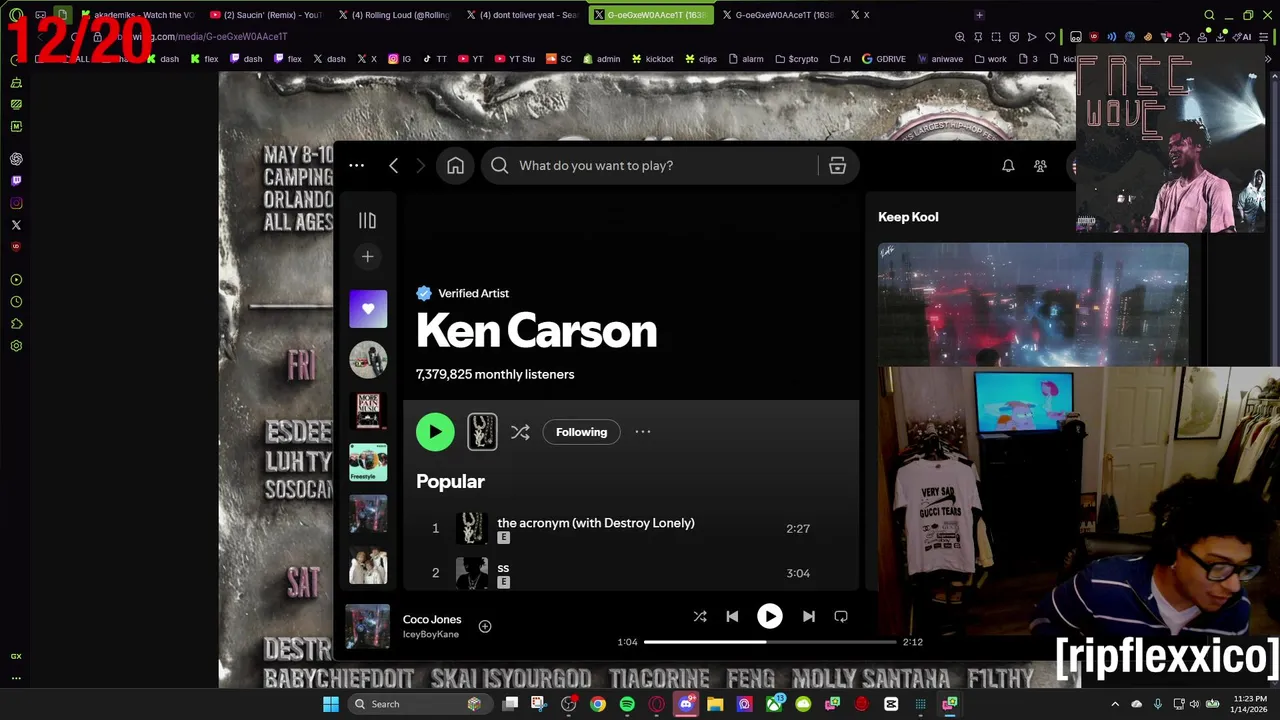Click the Verified Artist badge
Screen dimensions: 1280x720
click(462, 293)
